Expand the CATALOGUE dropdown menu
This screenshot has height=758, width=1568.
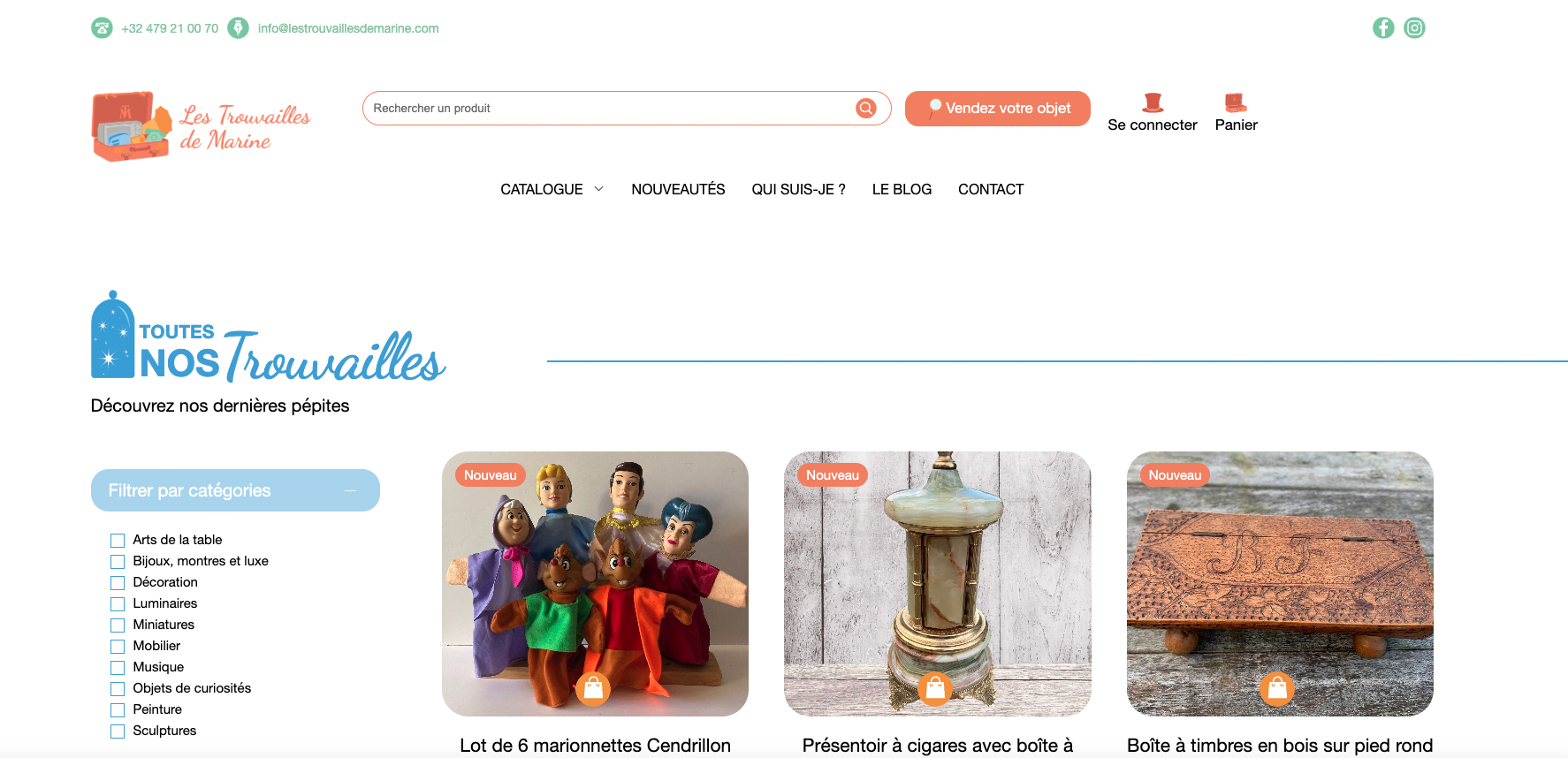point(552,189)
